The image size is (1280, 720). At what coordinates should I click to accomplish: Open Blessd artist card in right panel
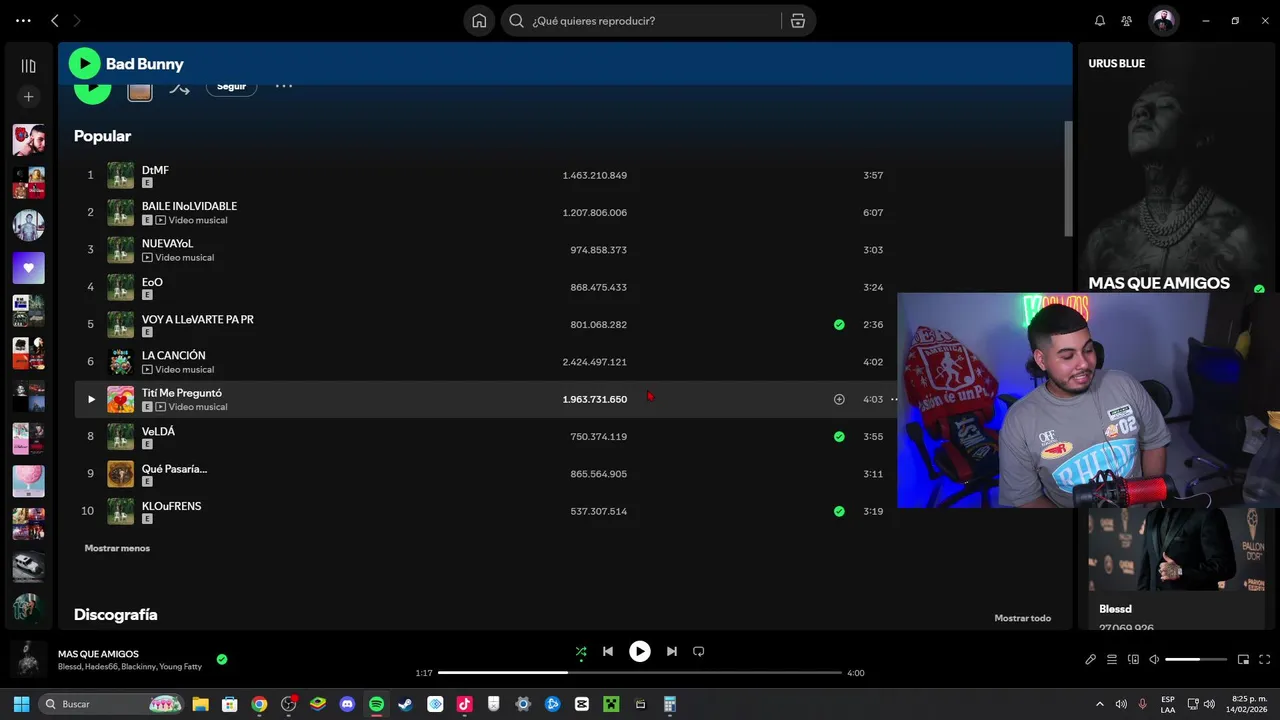point(1175,568)
